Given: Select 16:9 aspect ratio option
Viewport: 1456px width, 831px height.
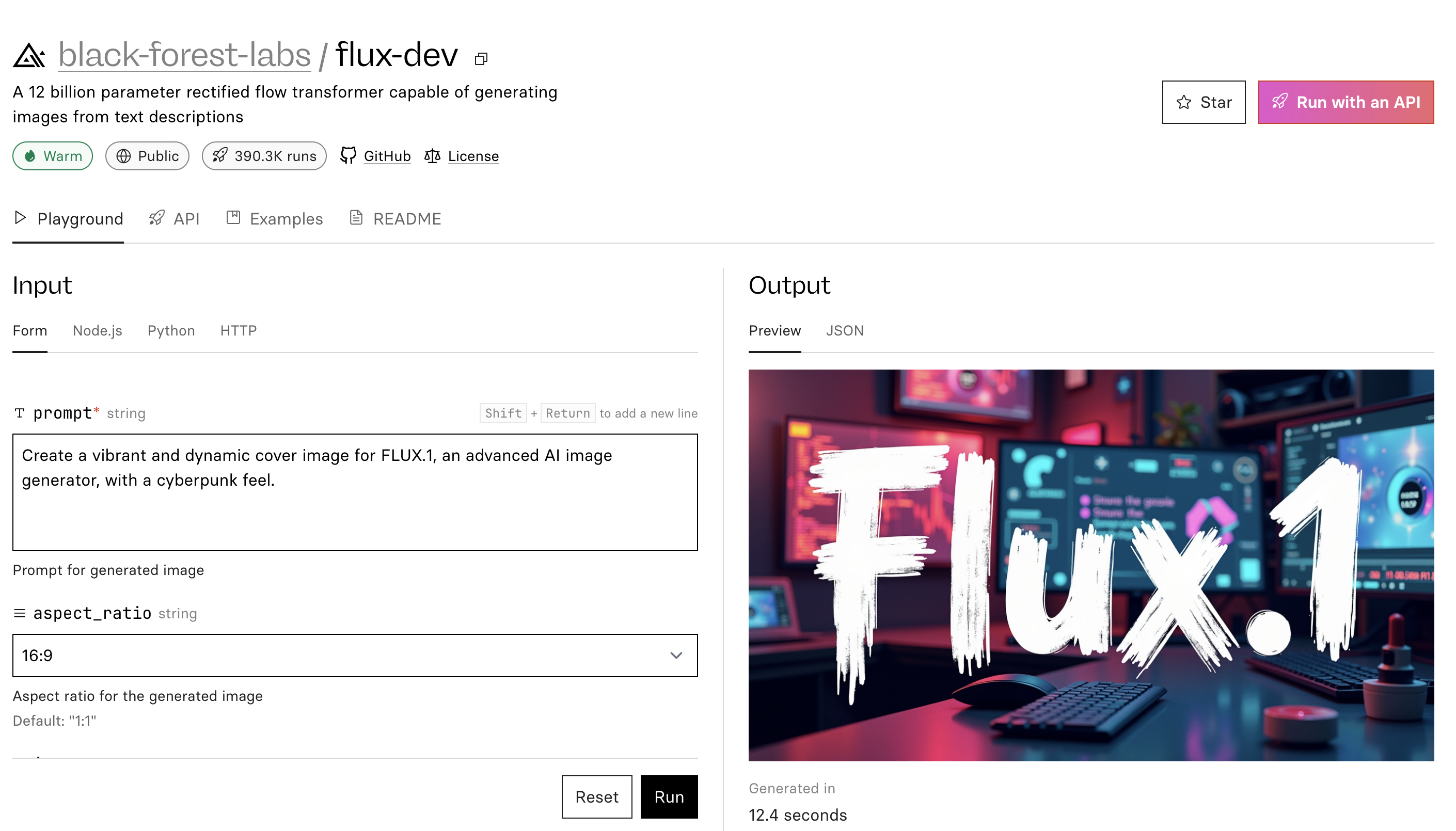Looking at the screenshot, I should click(x=354, y=655).
